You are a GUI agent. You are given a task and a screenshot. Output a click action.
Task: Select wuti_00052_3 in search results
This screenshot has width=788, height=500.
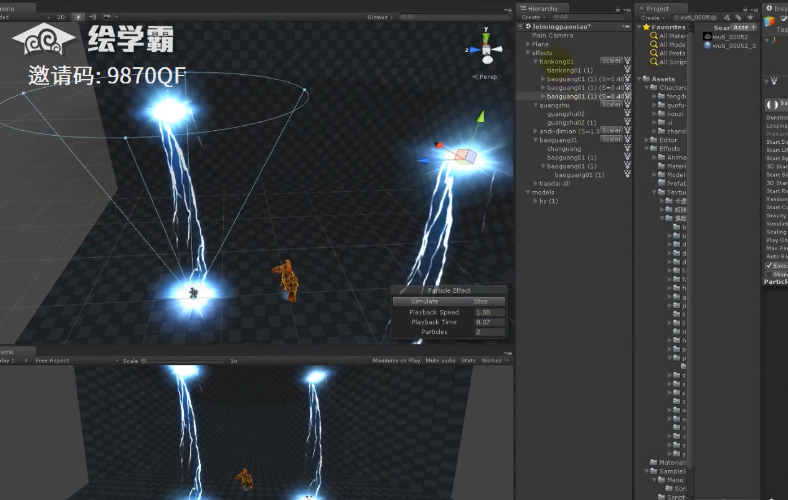pos(730,45)
